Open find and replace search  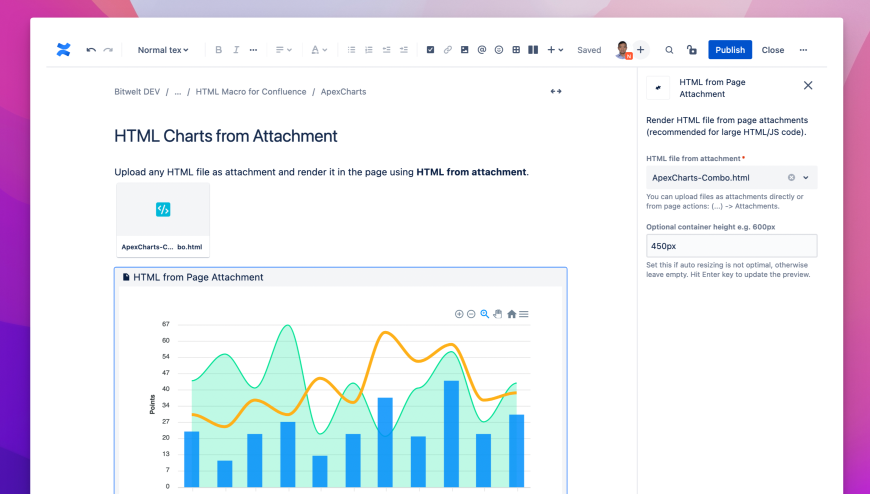click(x=669, y=50)
